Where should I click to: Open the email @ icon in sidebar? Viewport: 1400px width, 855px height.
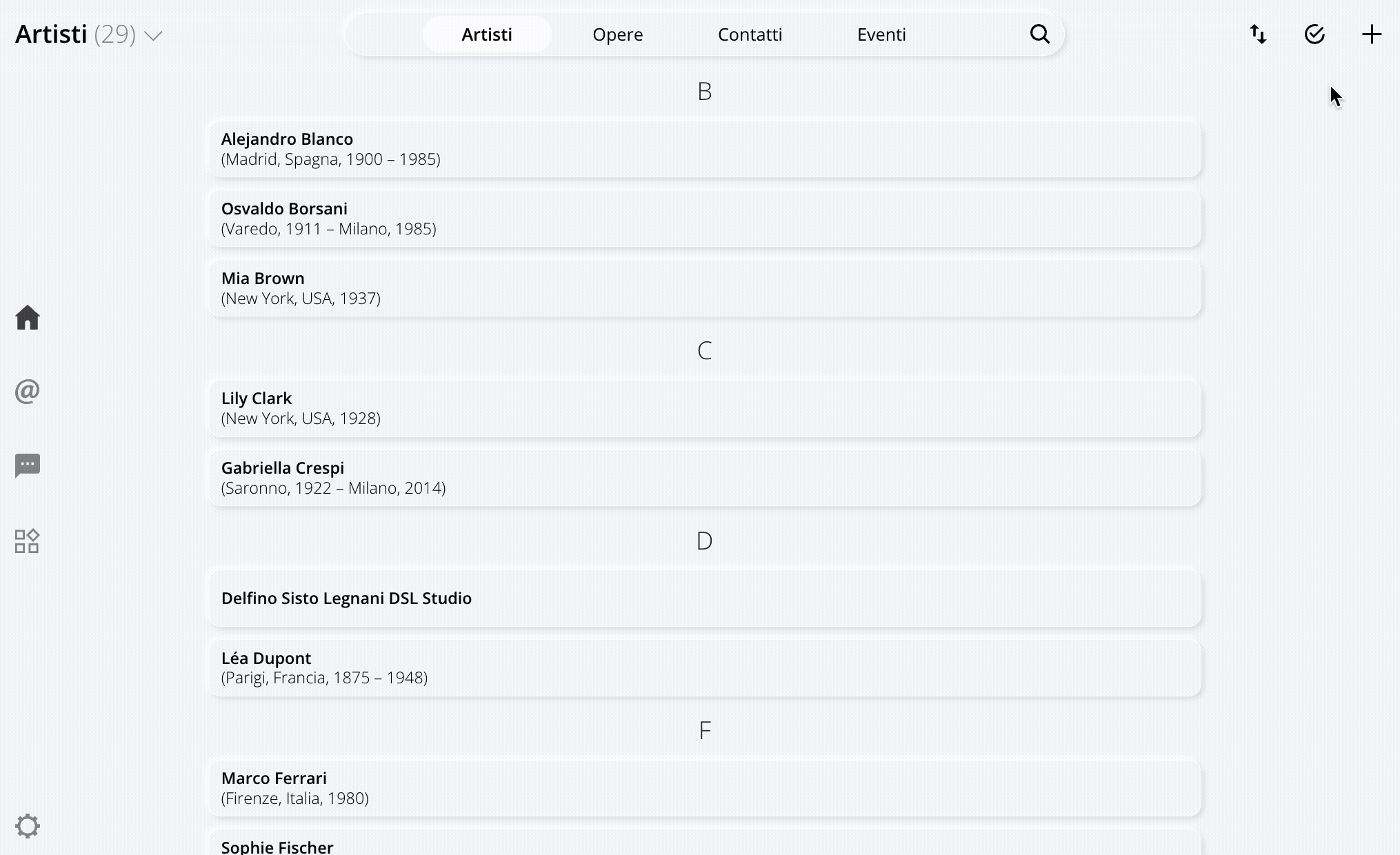pyautogui.click(x=28, y=392)
